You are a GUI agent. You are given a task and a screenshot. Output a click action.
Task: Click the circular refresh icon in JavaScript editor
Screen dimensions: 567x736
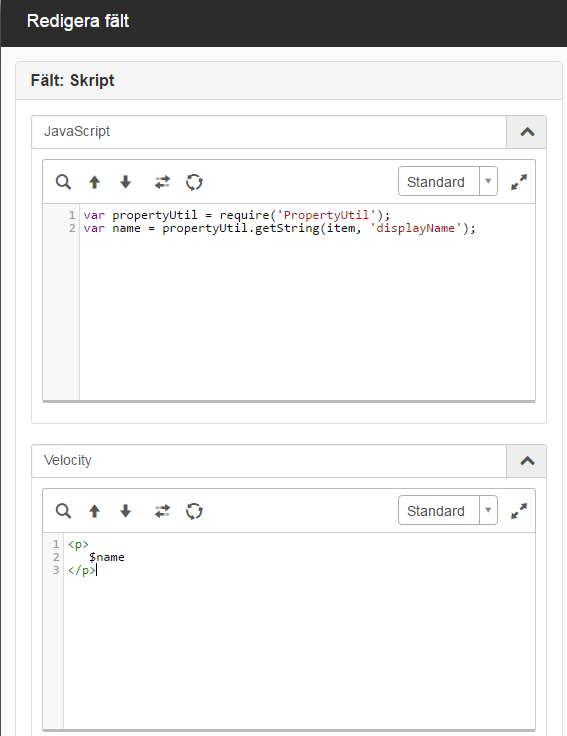pos(194,182)
